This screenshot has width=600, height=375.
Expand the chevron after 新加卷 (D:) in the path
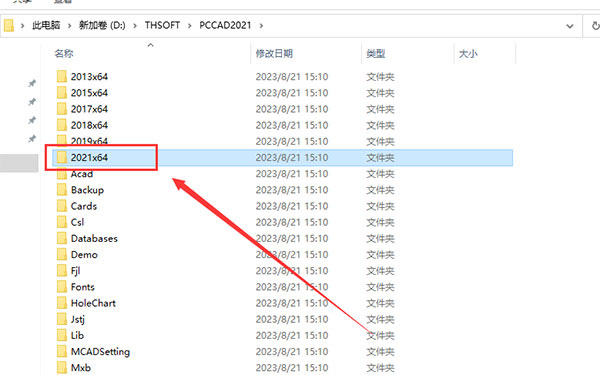tap(135, 26)
